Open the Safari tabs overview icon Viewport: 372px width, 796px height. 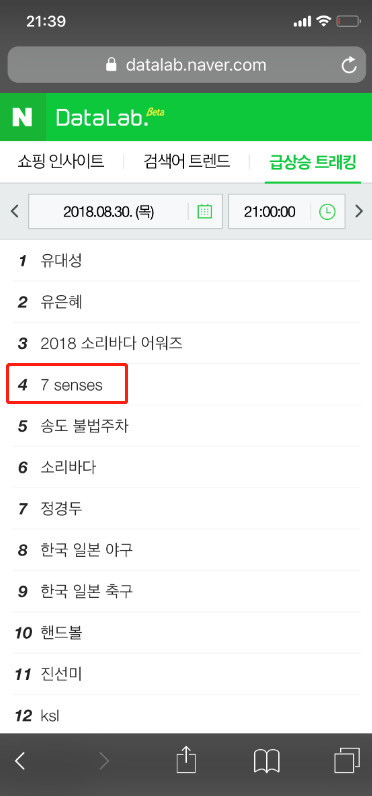coord(347,760)
